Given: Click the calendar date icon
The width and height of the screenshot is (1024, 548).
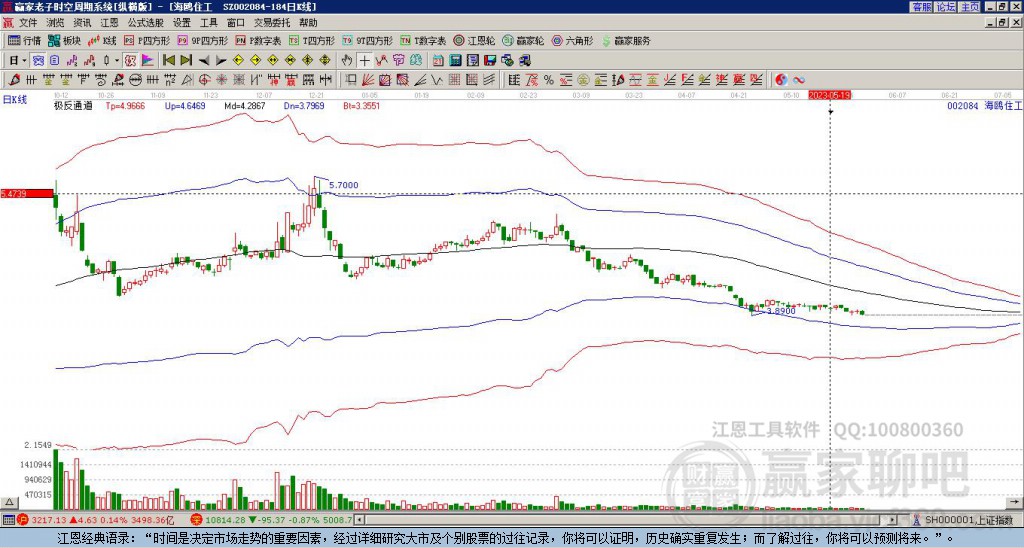Looking at the screenshot, I should click(438, 60).
